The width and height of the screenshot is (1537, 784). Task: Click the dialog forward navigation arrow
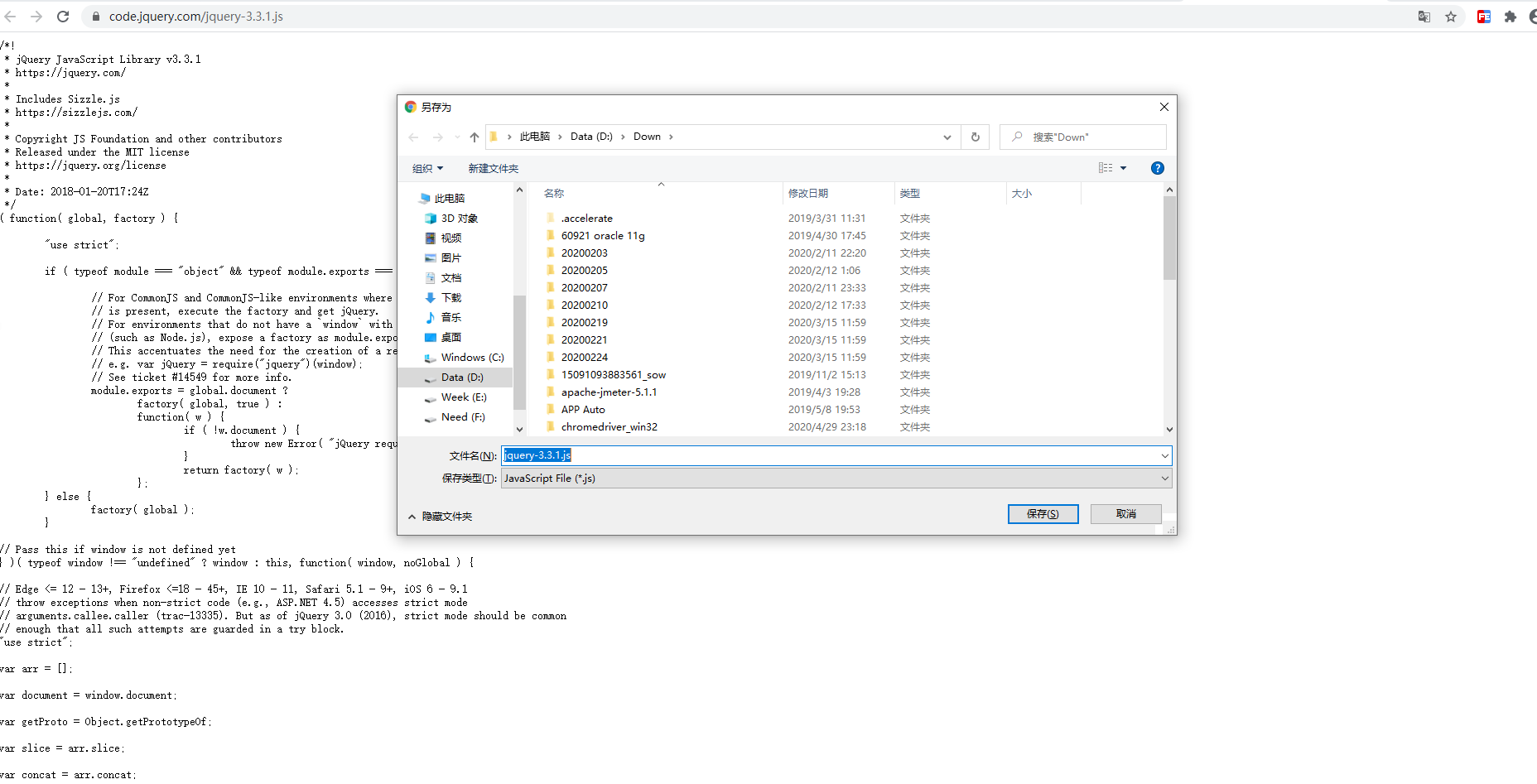click(x=438, y=137)
